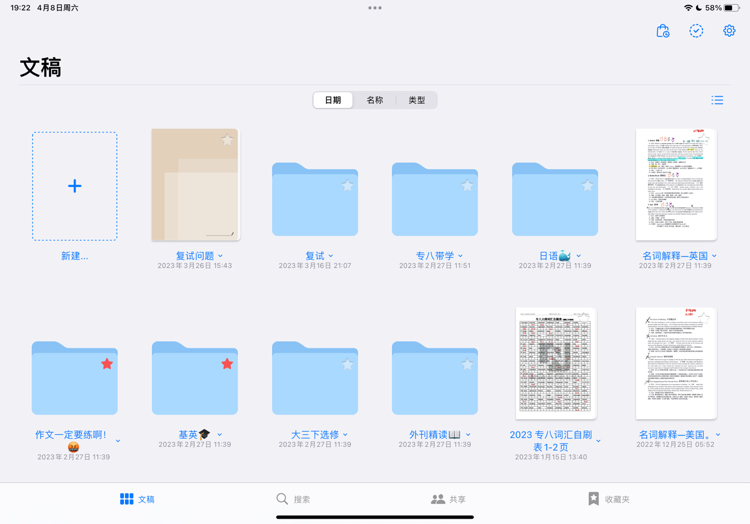Open 2023 专八词汇自刷表 thumbnail
750x524 pixels.
pyautogui.click(x=555, y=363)
